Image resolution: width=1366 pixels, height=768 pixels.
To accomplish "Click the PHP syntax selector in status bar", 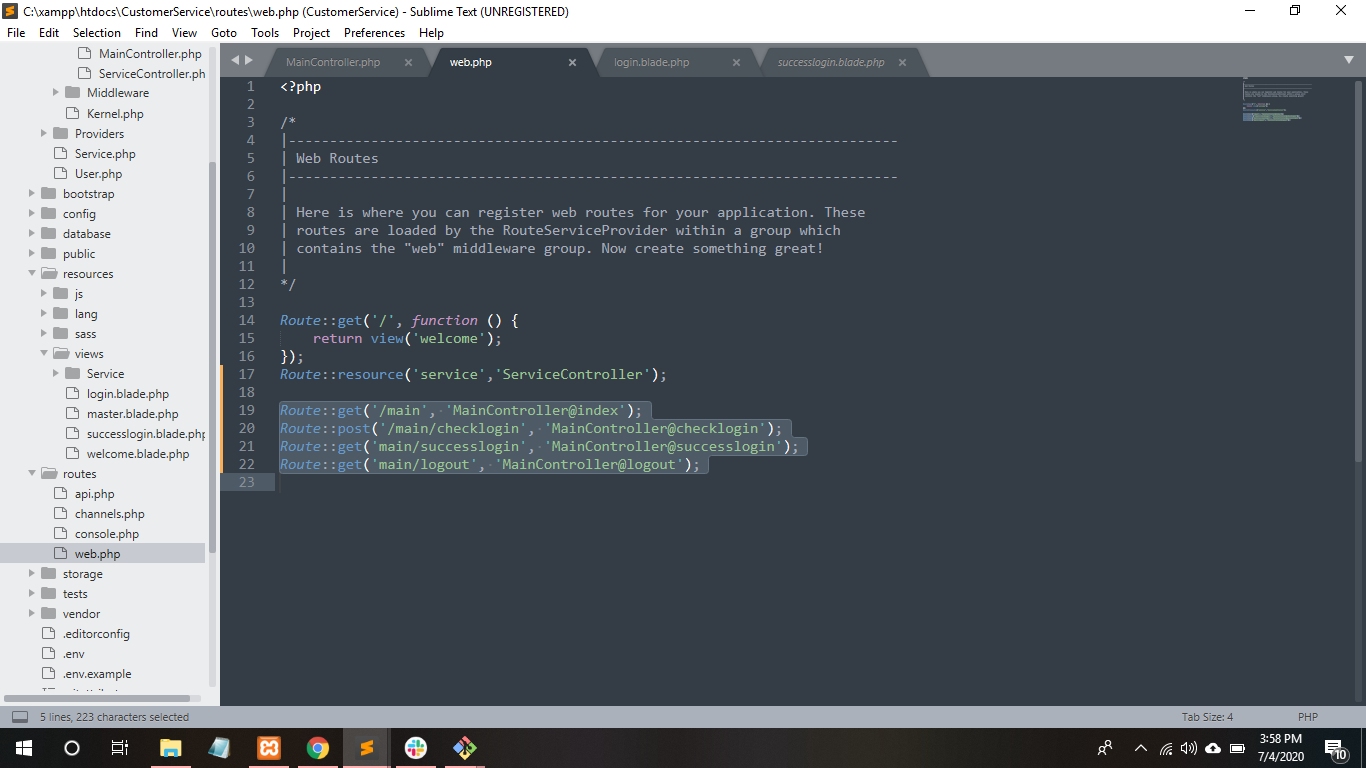I will 1308,717.
